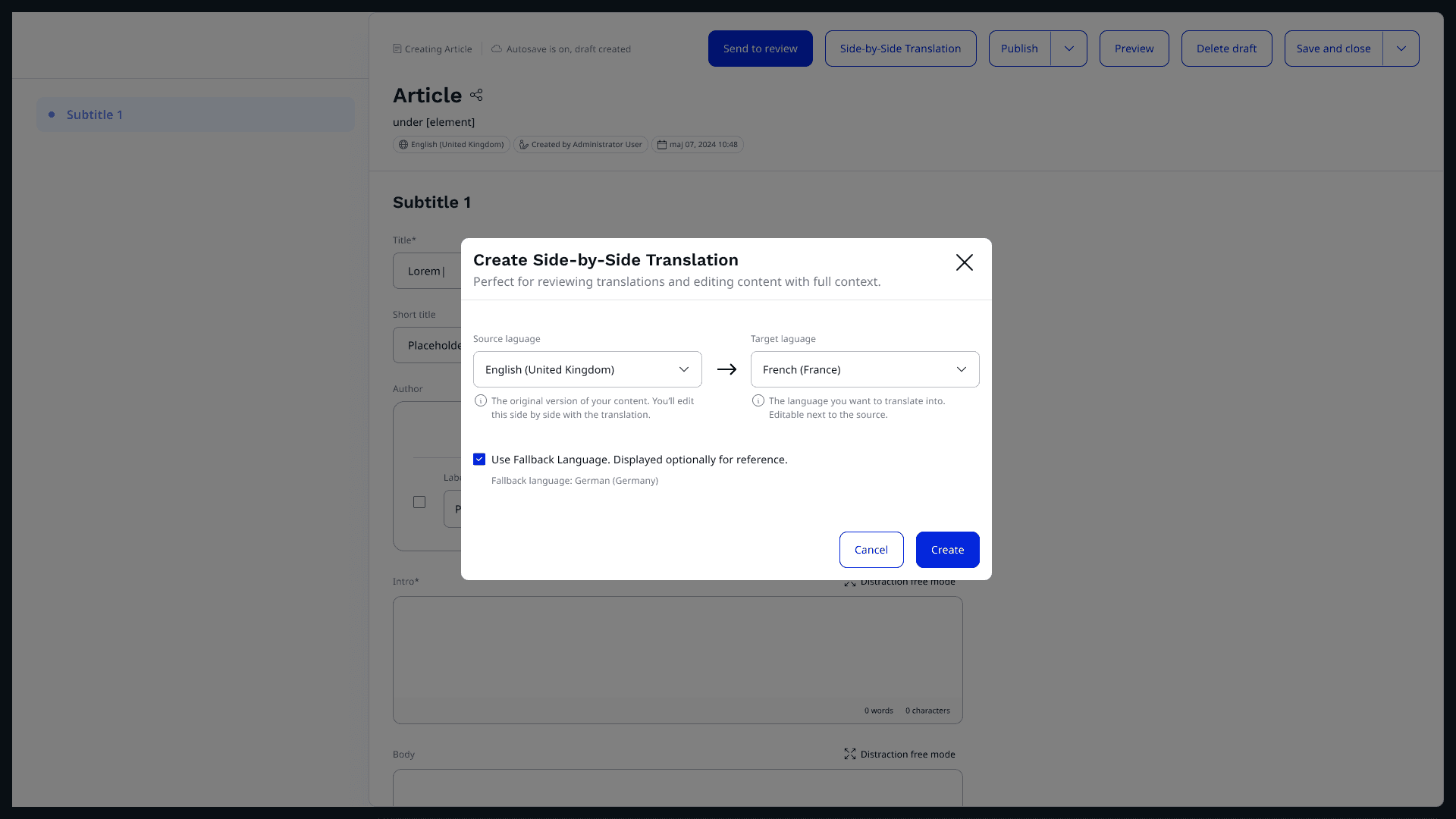The width and height of the screenshot is (1456, 819).
Task: Toggle the checkbox in Author section
Action: (x=419, y=502)
